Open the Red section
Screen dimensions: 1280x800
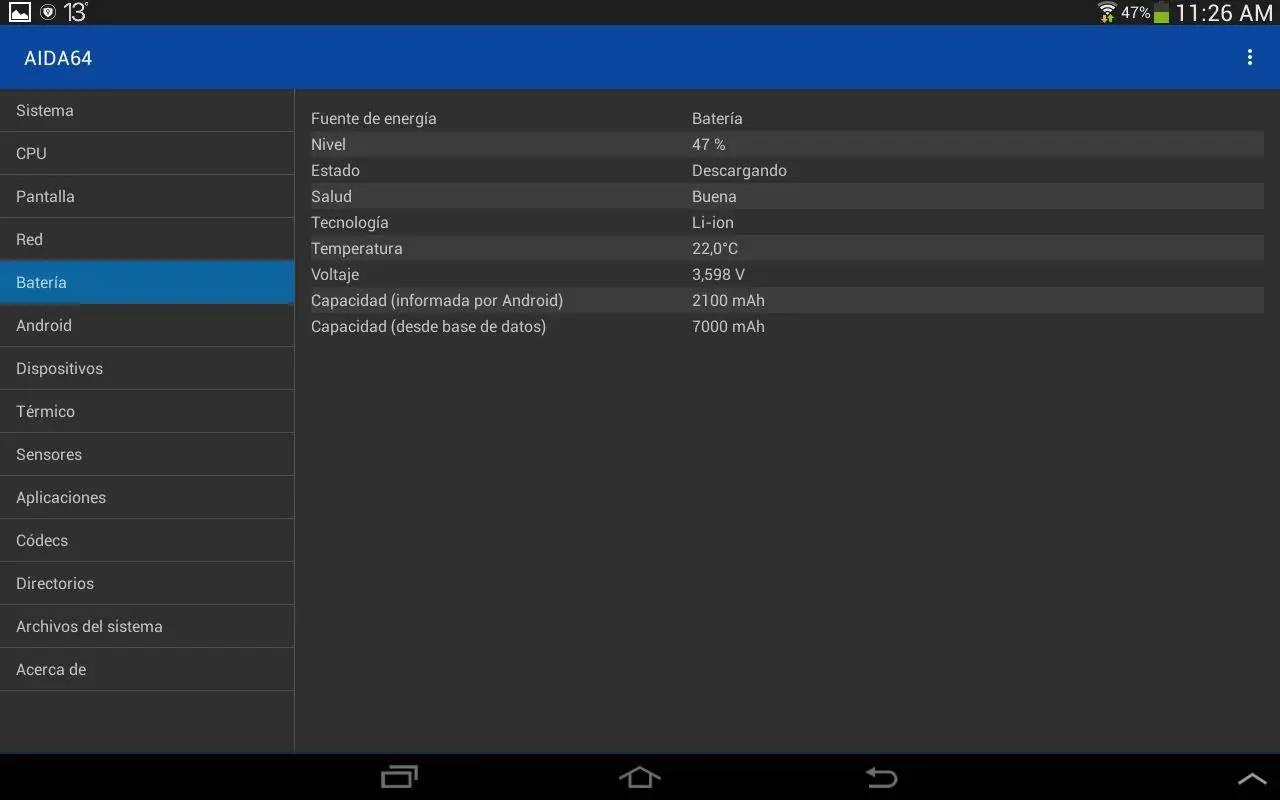pos(147,240)
